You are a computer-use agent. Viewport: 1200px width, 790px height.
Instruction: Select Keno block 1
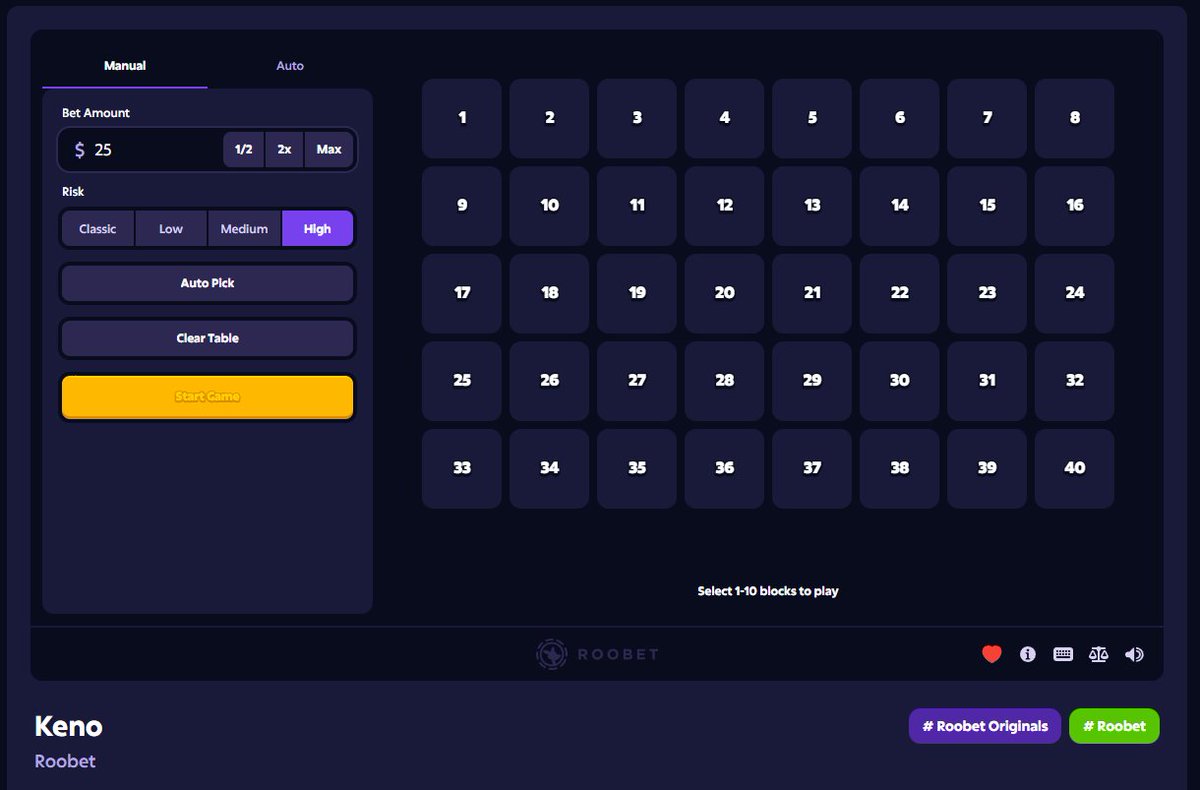click(x=462, y=118)
